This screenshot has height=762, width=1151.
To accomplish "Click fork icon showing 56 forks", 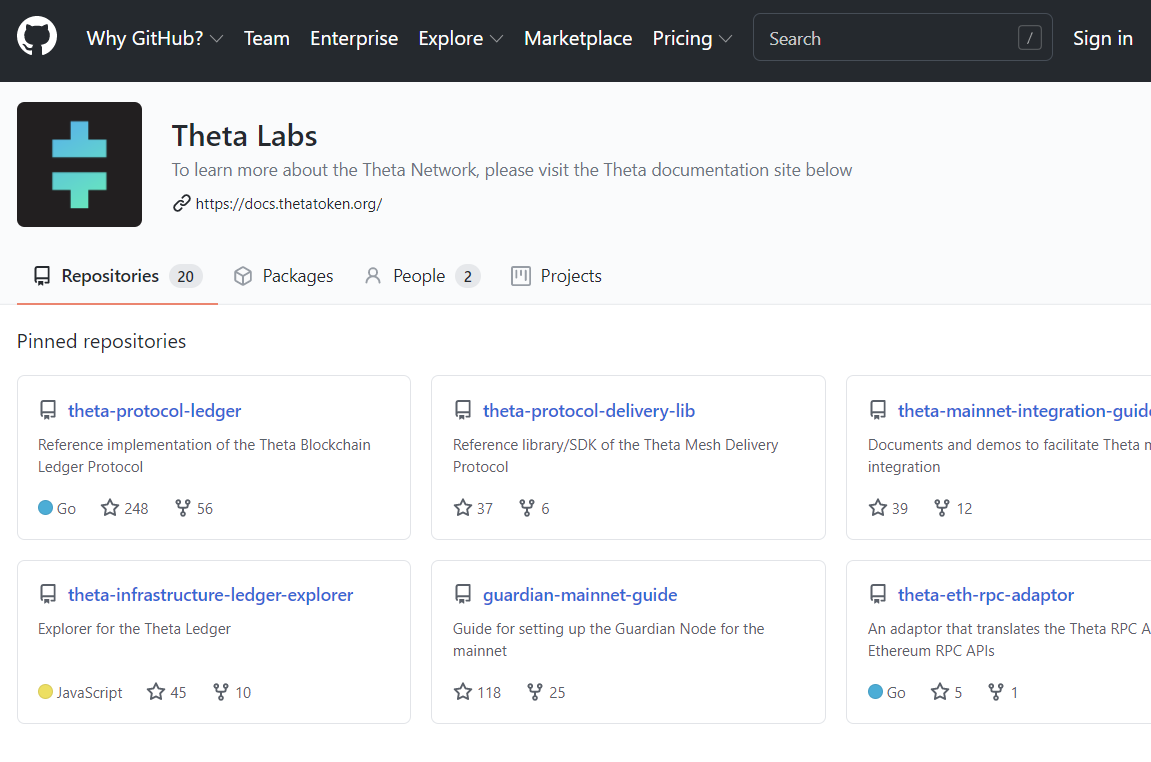I will tap(183, 508).
